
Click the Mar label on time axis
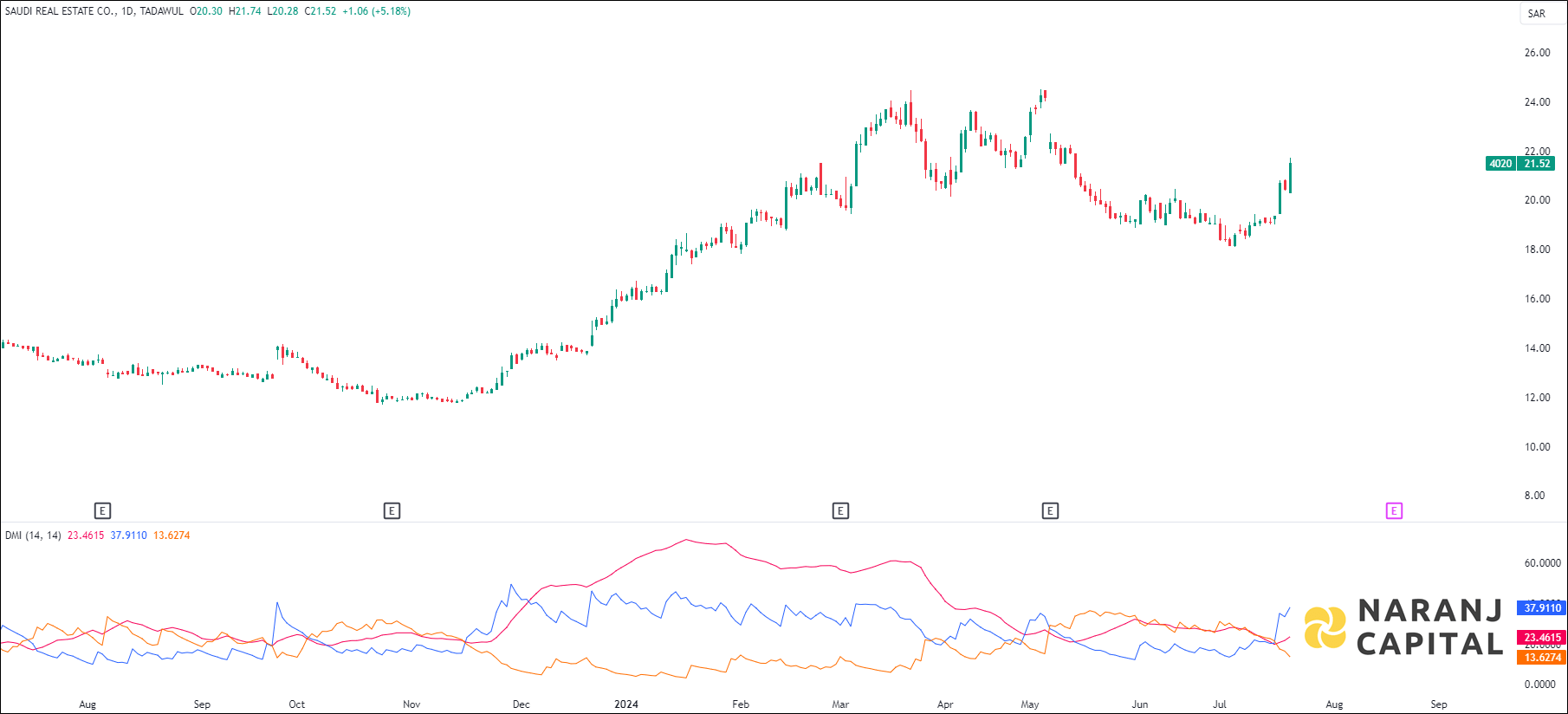pos(840,704)
